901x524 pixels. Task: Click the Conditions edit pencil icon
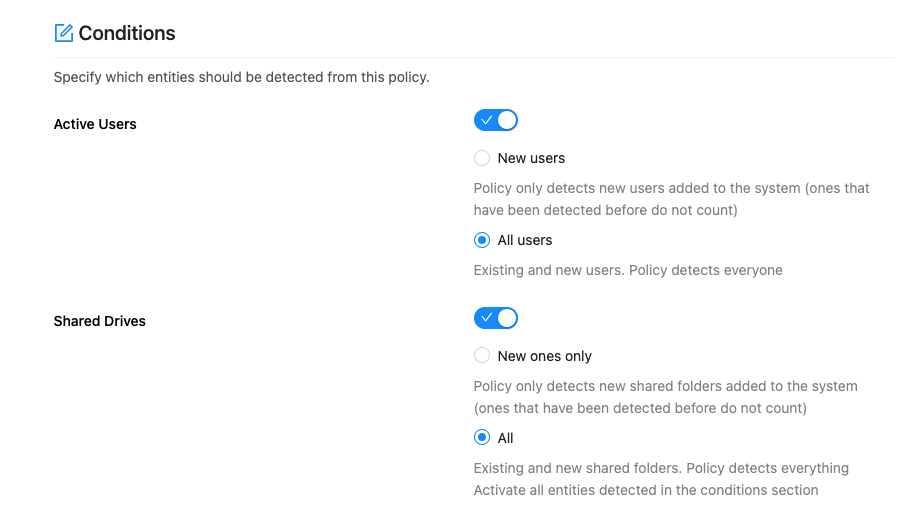(x=64, y=33)
